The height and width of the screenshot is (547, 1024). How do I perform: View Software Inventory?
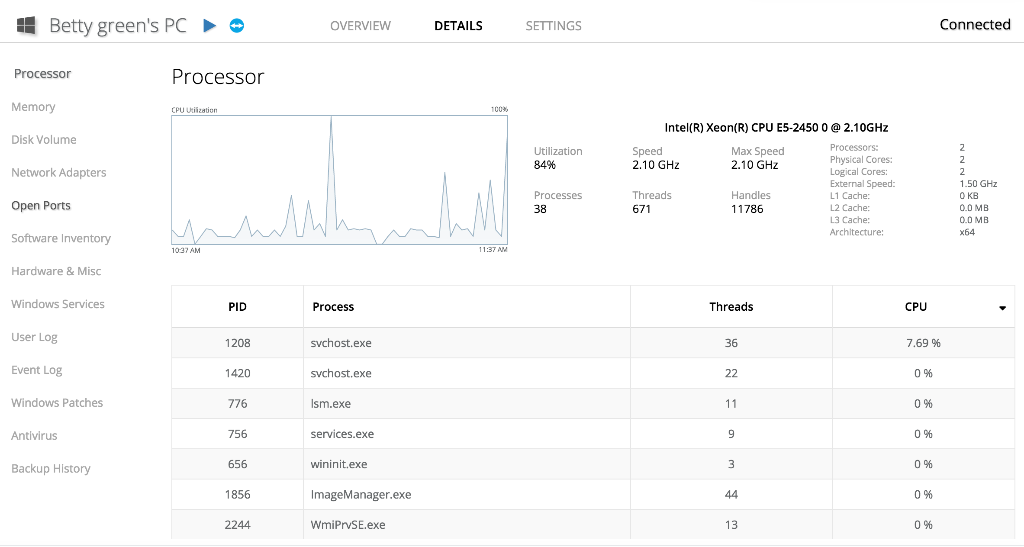pos(61,239)
